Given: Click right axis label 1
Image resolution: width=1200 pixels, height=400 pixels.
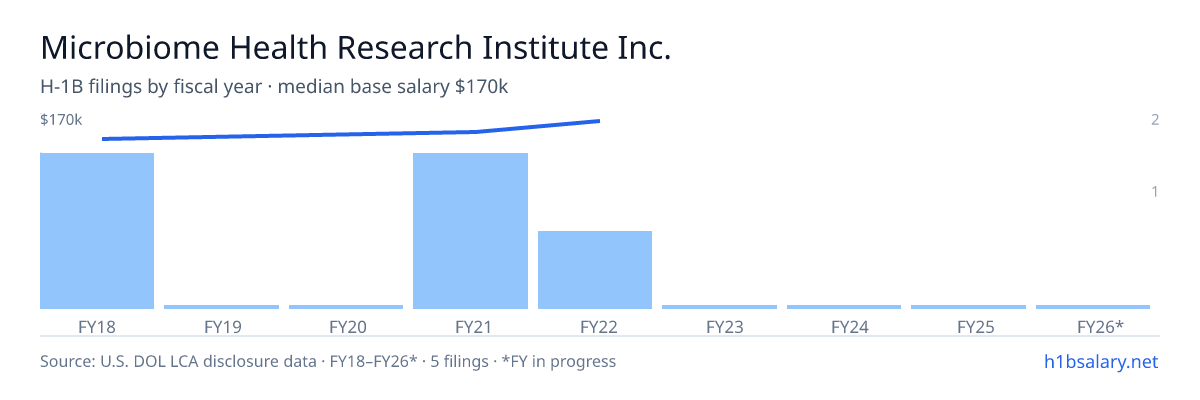Looking at the screenshot, I should point(1155,191).
